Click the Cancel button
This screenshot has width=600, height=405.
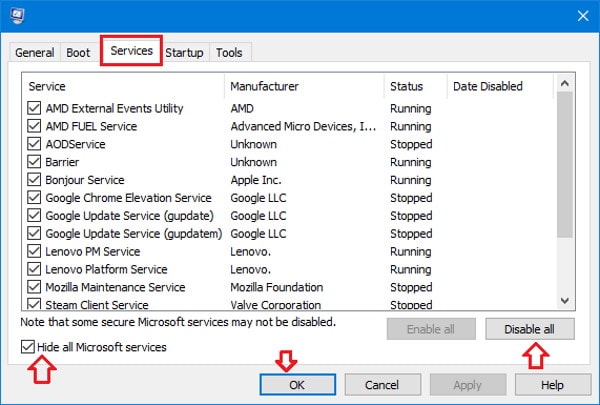pyautogui.click(x=382, y=385)
